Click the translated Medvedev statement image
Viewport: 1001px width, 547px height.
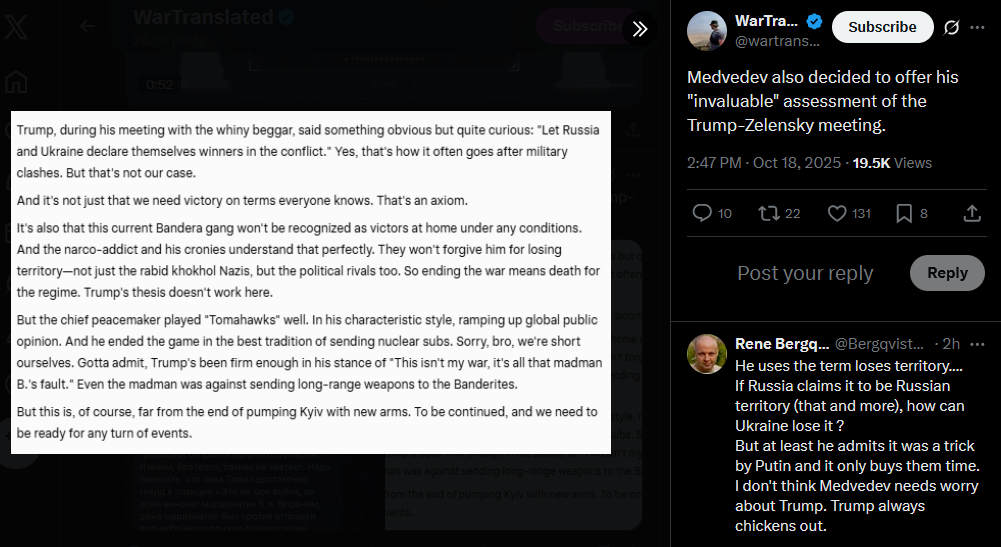pyautogui.click(x=311, y=282)
